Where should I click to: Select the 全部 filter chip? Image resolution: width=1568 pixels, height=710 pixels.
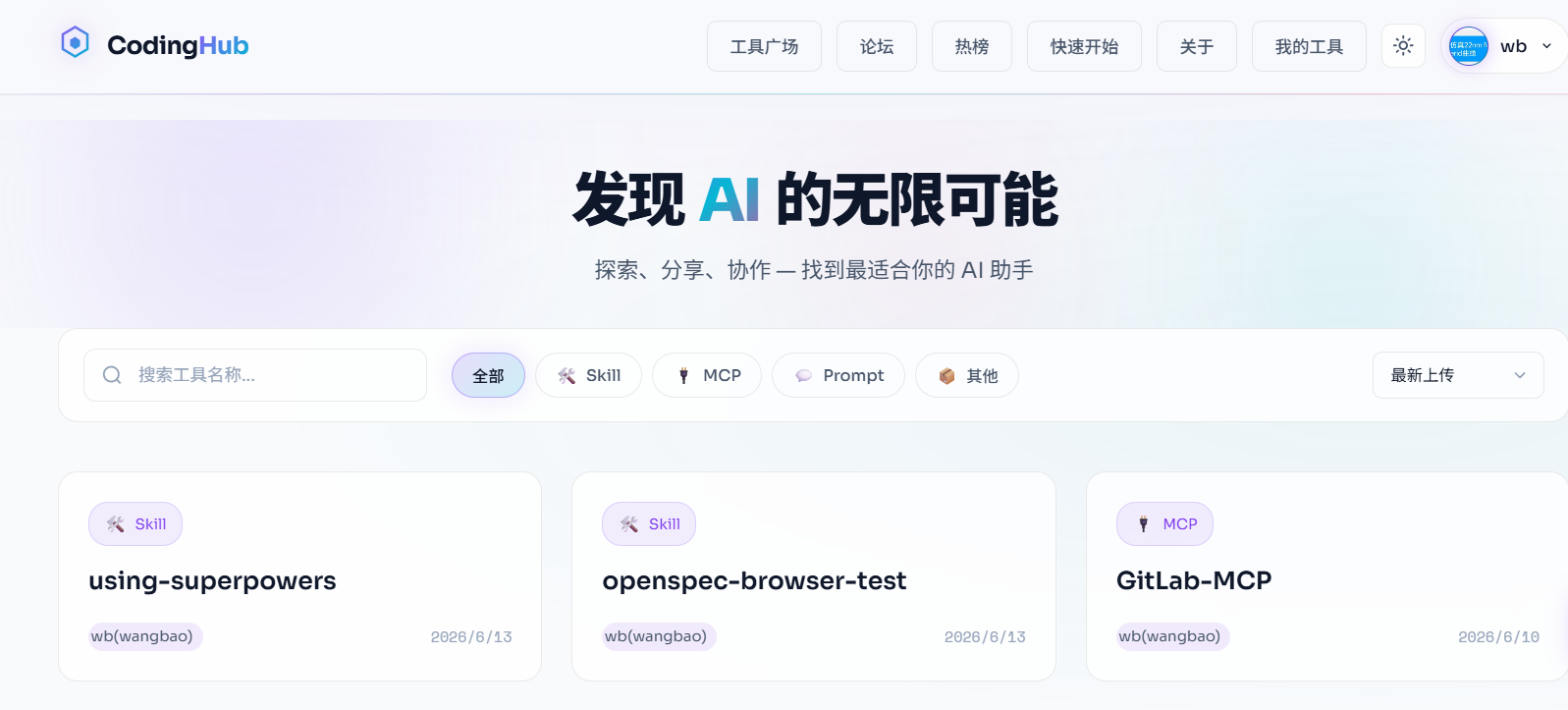(488, 375)
